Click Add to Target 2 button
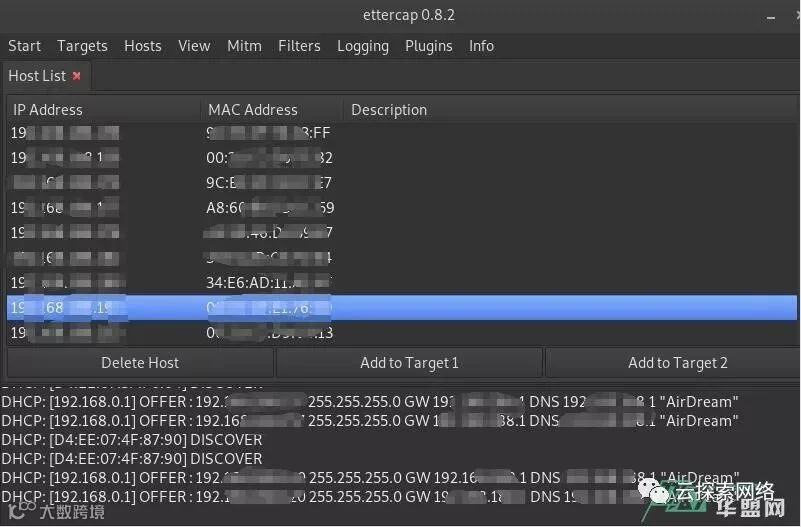 pyautogui.click(x=673, y=363)
